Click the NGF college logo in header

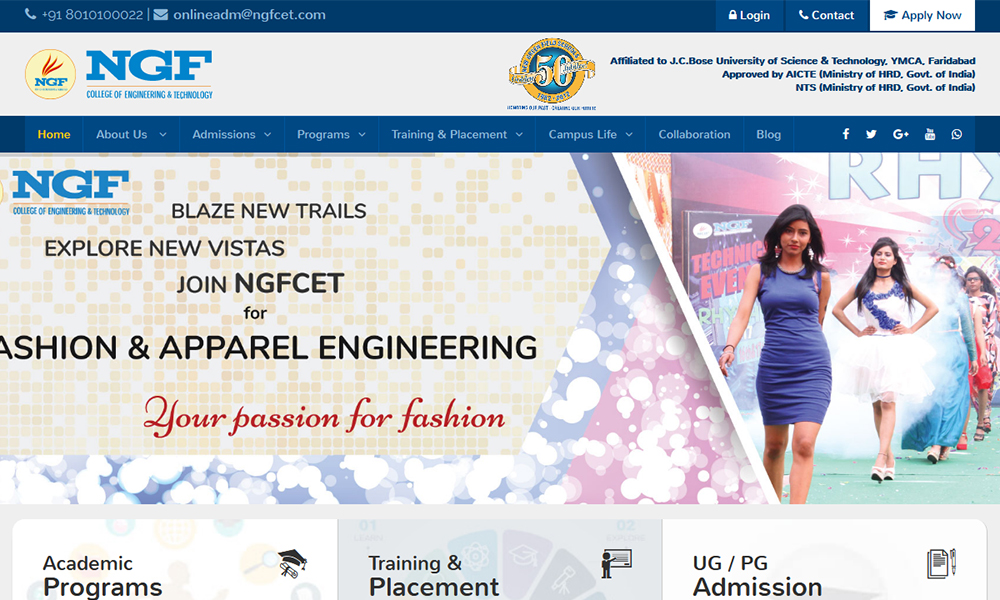coord(120,75)
